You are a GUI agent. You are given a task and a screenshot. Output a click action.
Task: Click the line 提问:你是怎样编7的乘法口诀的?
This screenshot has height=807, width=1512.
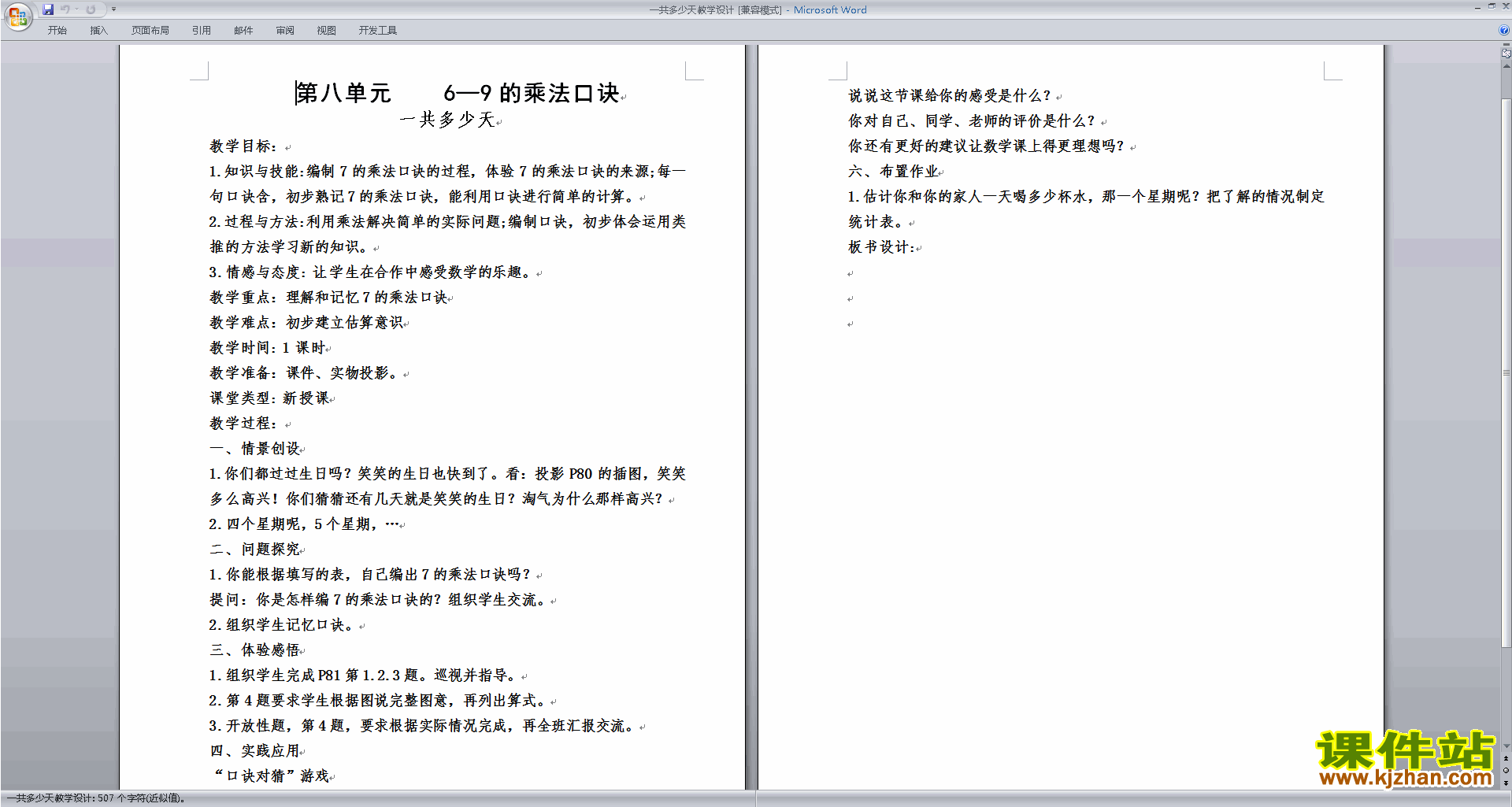[x=379, y=600]
